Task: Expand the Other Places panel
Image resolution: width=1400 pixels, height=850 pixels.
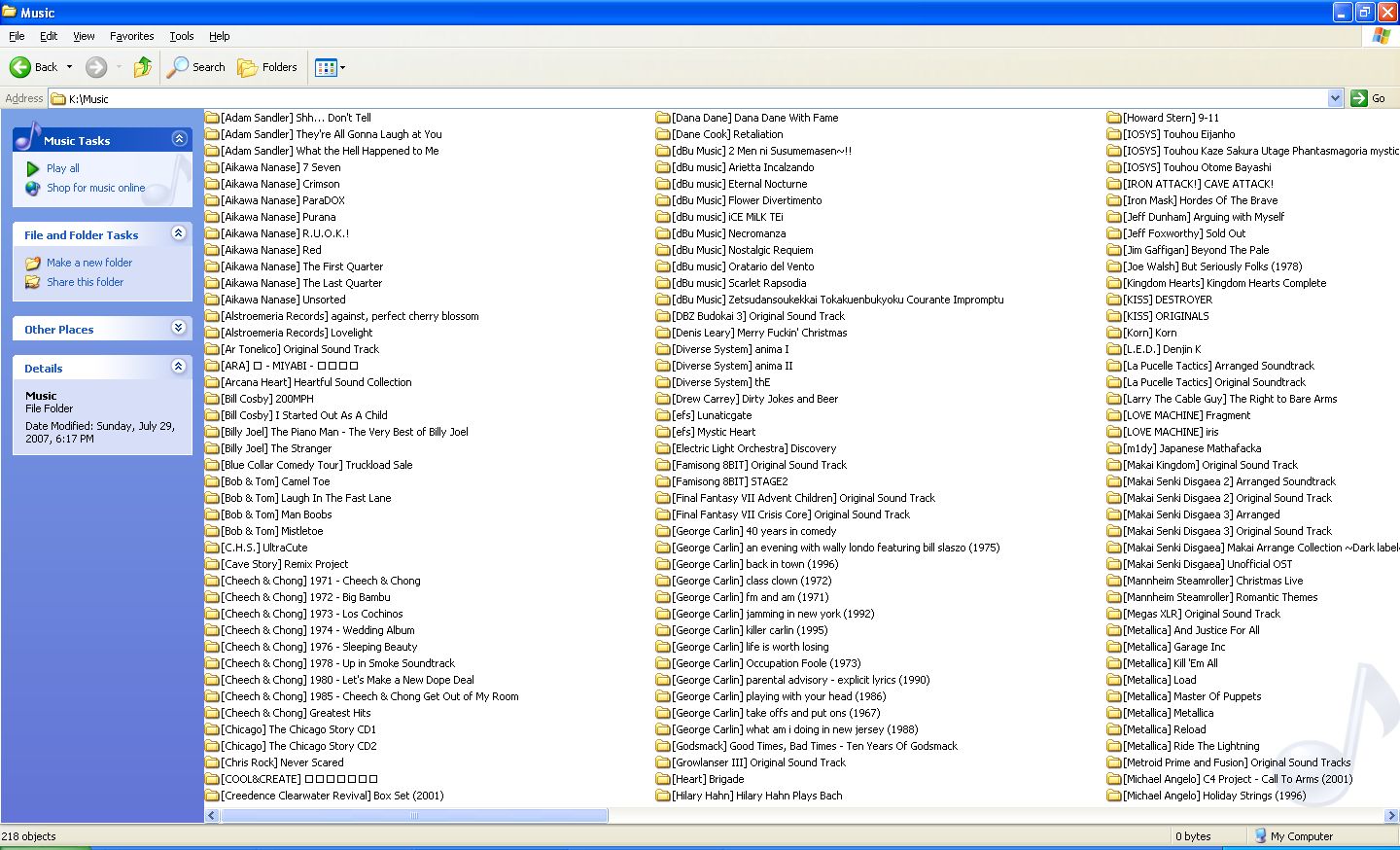Action: click(179, 328)
